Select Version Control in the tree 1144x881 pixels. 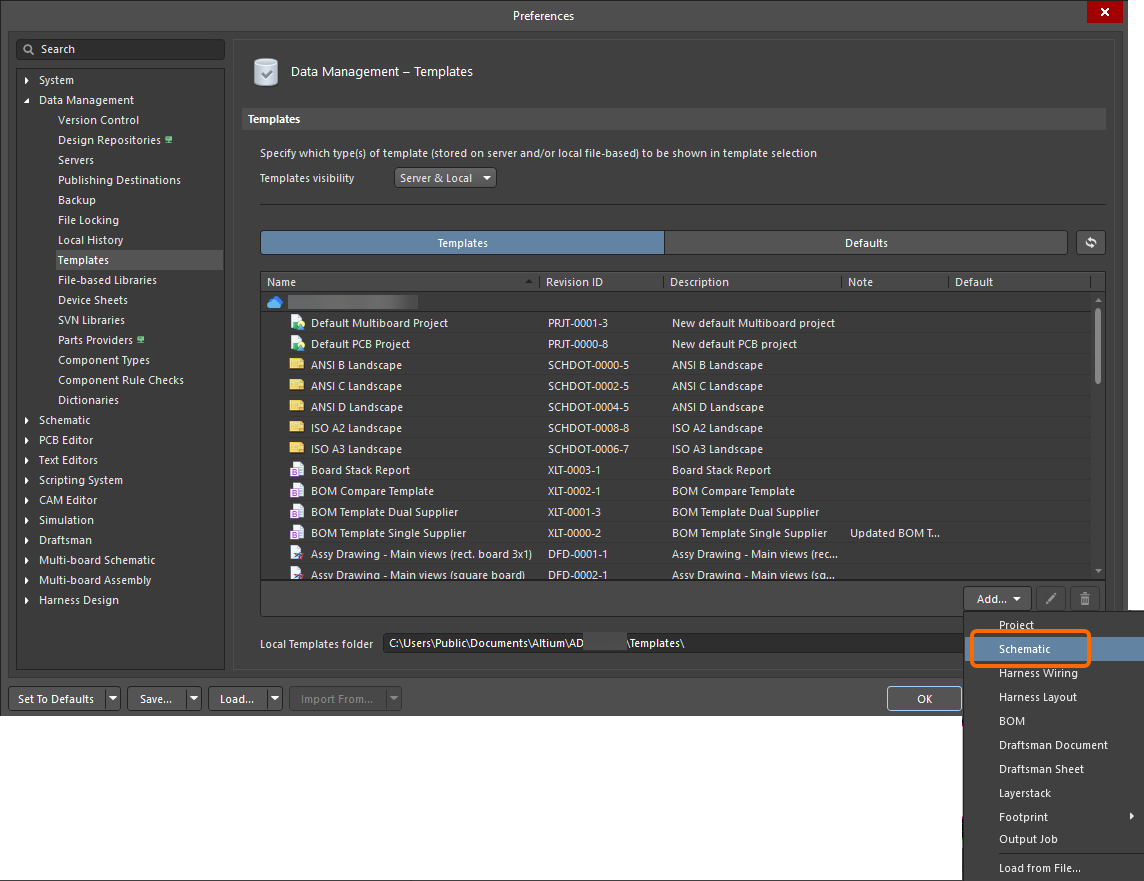click(x=98, y=120)
